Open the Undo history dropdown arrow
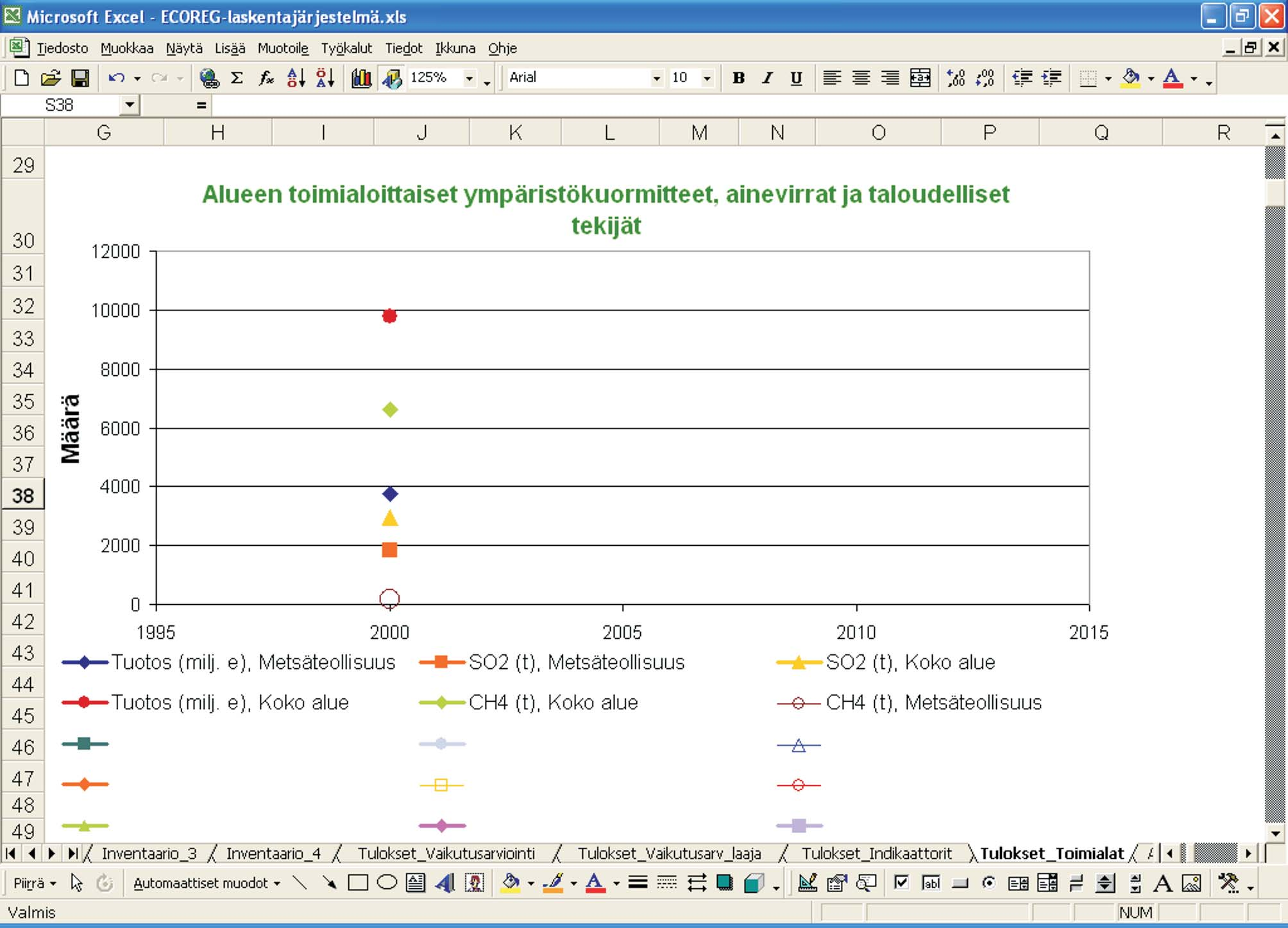 pos(137,79)
